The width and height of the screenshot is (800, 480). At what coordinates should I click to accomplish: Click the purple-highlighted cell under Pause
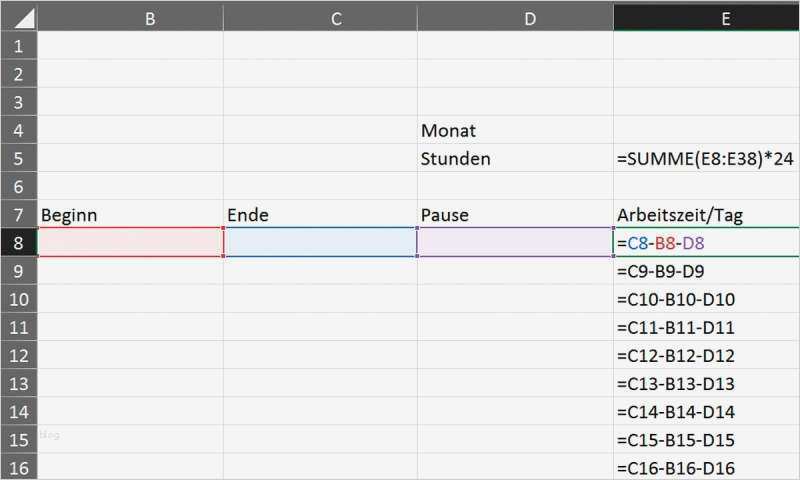click(x=515, y=242)
